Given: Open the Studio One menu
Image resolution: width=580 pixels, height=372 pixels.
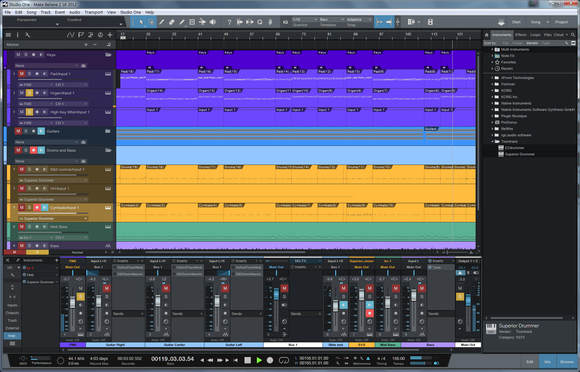Looking at the screenshot, I should click(x=131, y=12).
